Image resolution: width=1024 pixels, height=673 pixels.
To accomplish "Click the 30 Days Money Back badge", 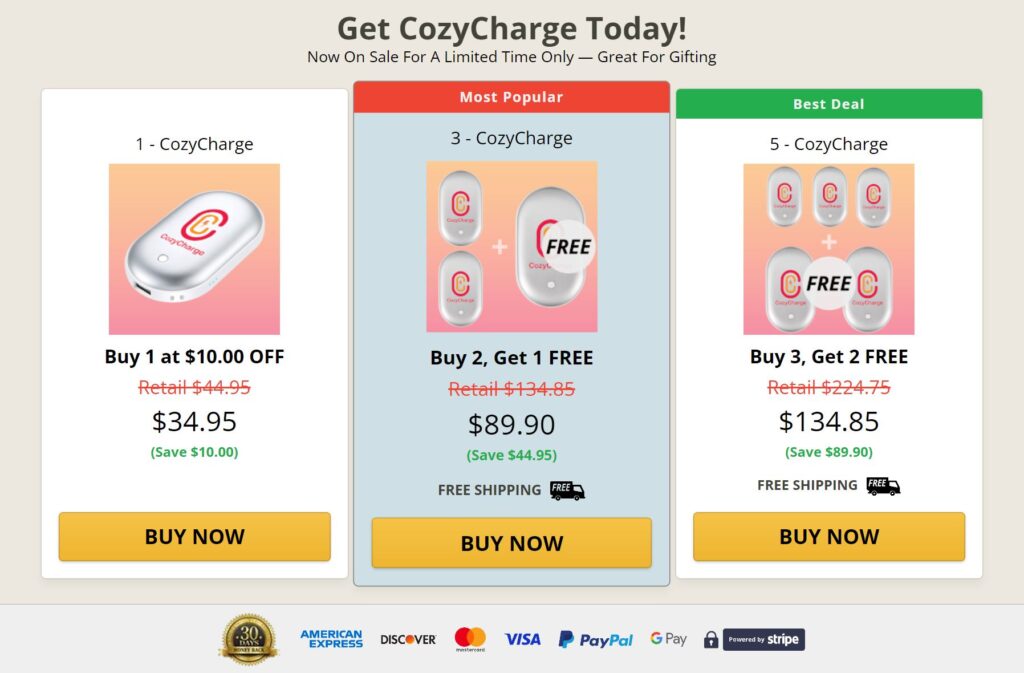I will pyautogui.click(x=247, y=637).
